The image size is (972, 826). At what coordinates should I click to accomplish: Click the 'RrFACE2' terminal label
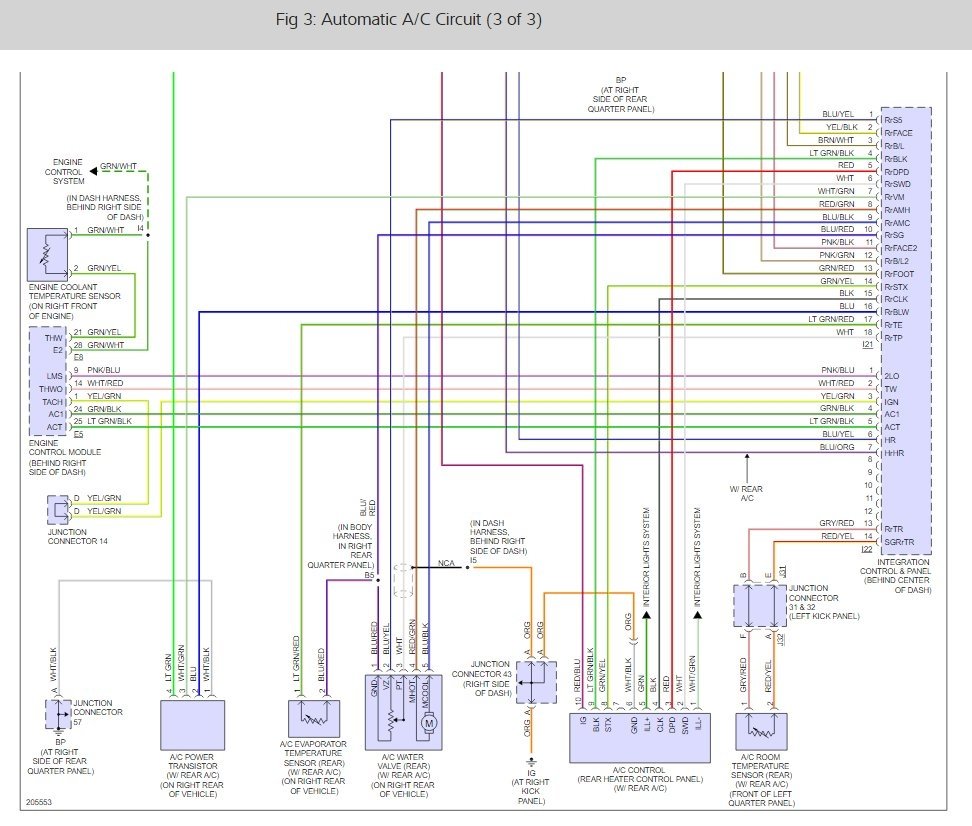[901, 248]
